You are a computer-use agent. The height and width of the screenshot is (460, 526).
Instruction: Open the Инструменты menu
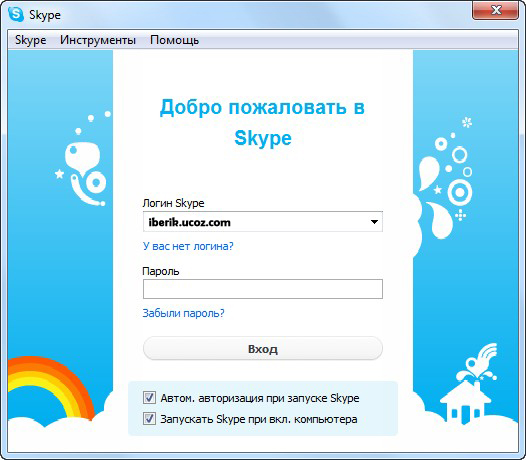coord(98,40)
